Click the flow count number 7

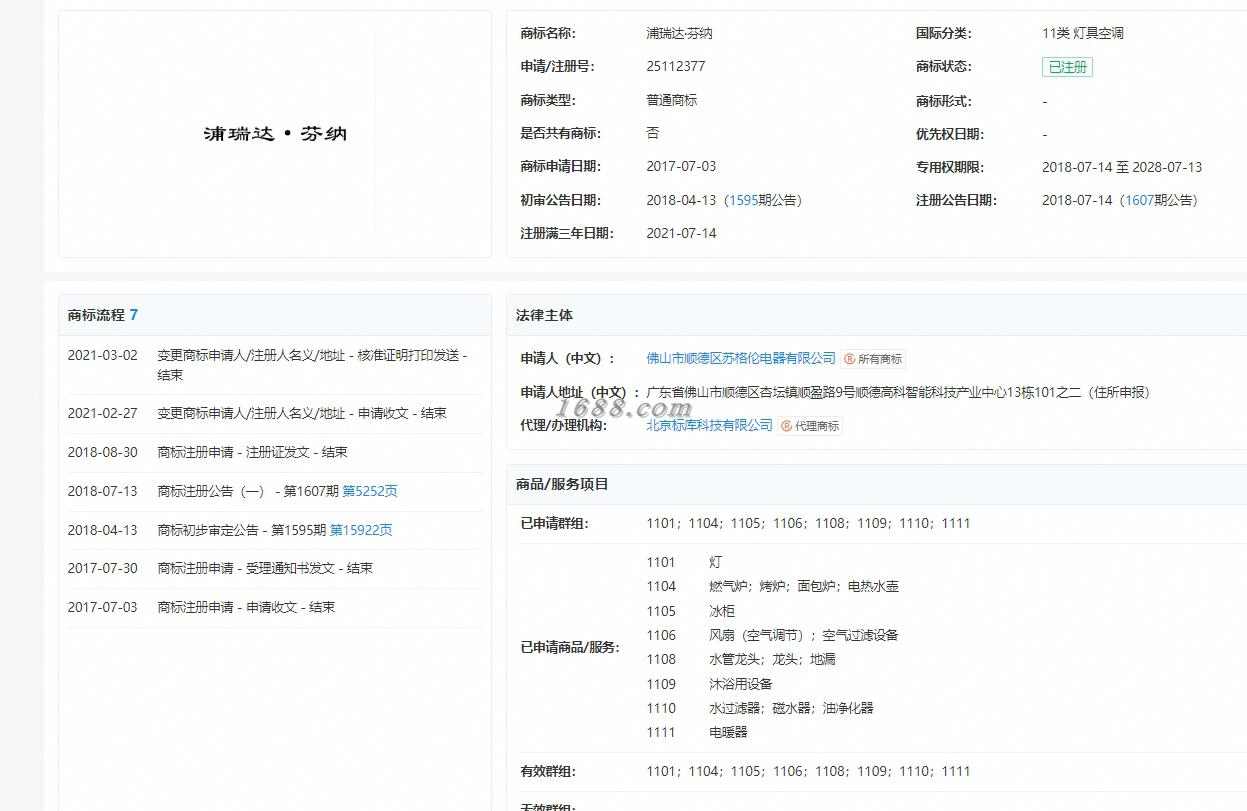(134, 315)
